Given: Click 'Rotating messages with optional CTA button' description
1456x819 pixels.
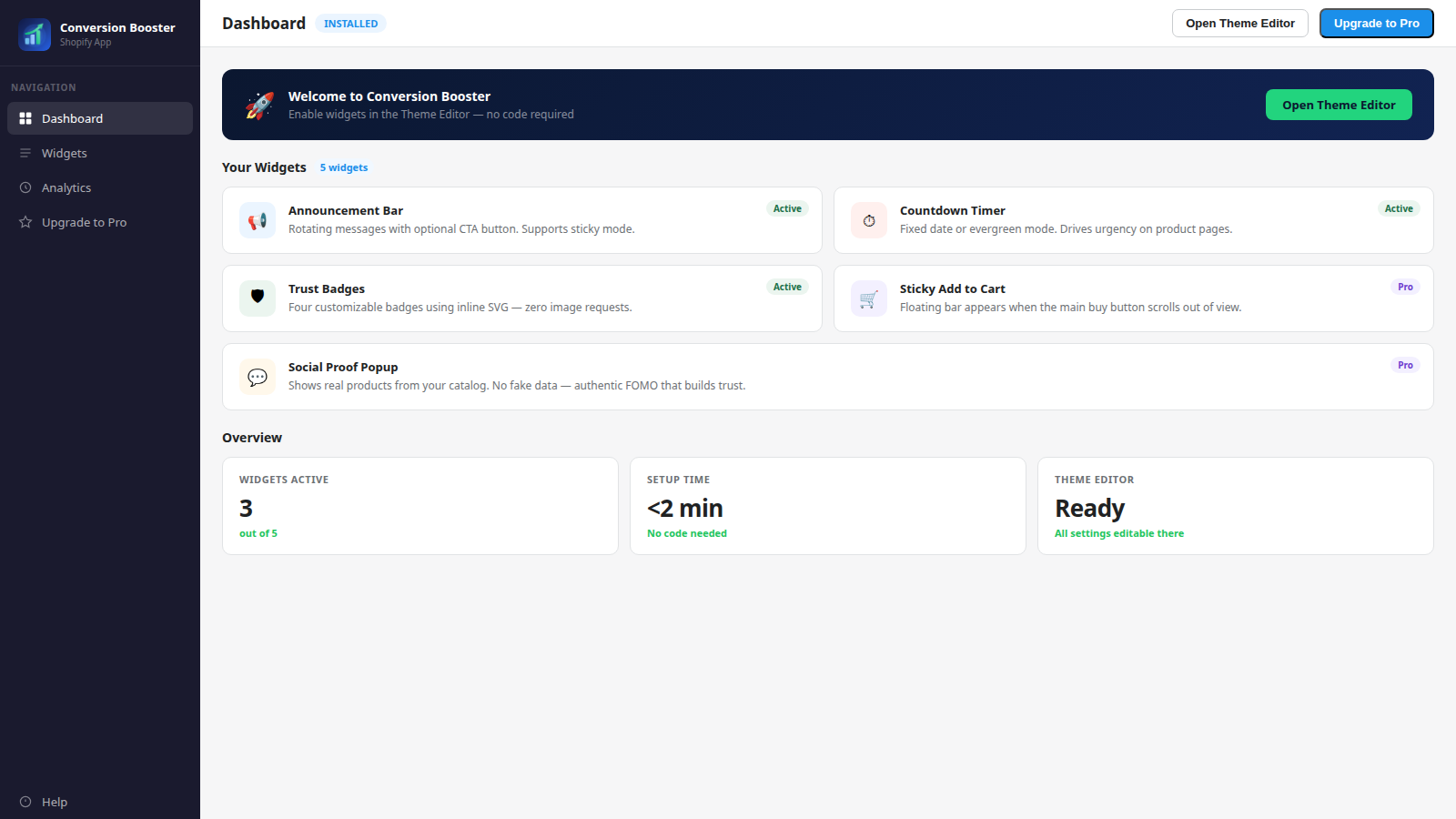Looking at the screenshot, I should tap(461, 229).
